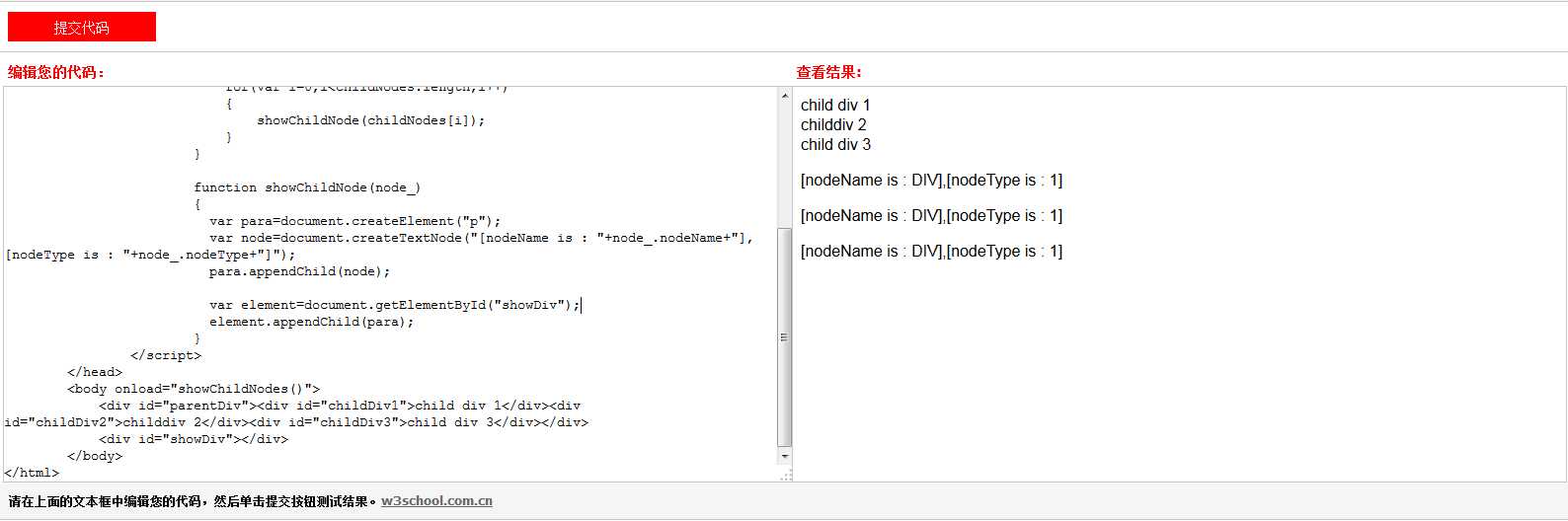Click third '[nodeName is : DIV]' result line
Screen dimensions: 1568x521
click(931, 251)
